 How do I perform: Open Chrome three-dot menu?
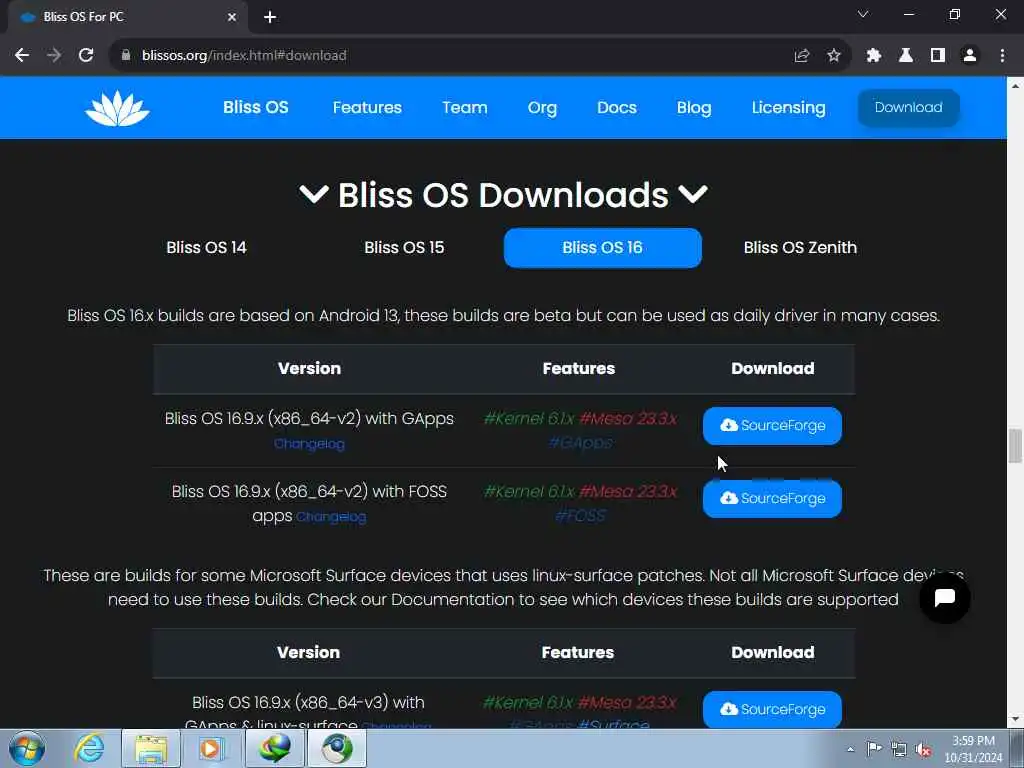pyautogui.click(x=1002, y=56)
